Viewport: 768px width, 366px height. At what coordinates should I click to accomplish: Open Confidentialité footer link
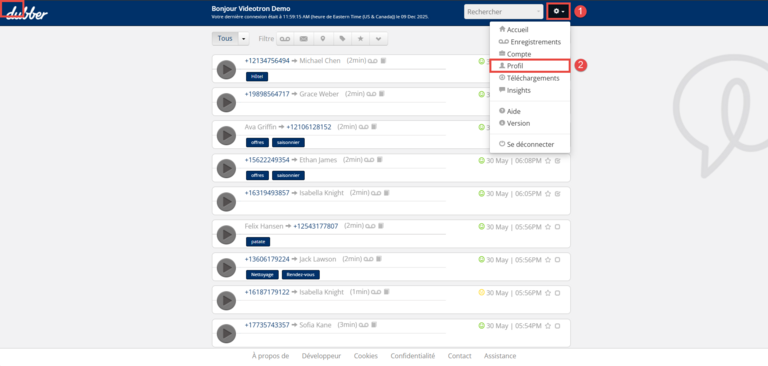(412, 356)
